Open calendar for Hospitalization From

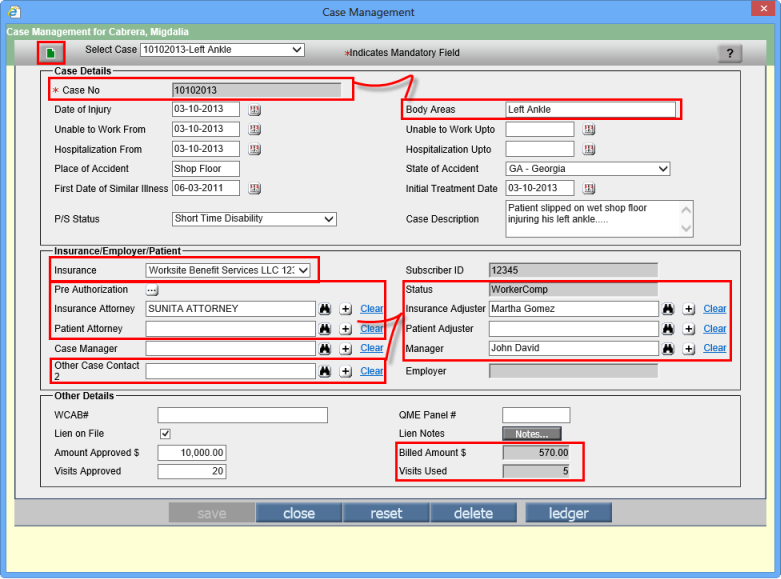[x=255, y=149]
